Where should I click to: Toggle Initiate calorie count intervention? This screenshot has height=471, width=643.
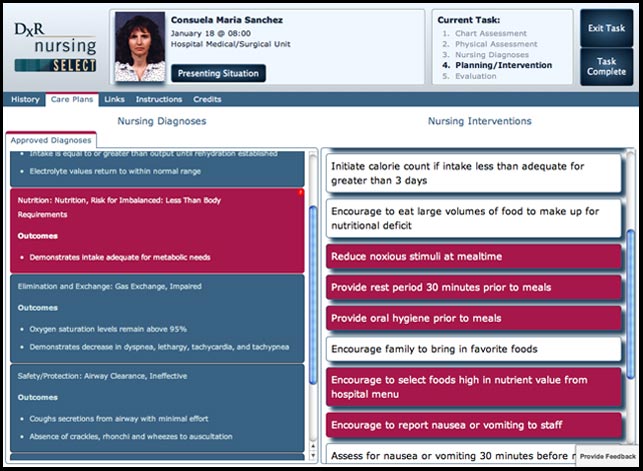point(474,173)
